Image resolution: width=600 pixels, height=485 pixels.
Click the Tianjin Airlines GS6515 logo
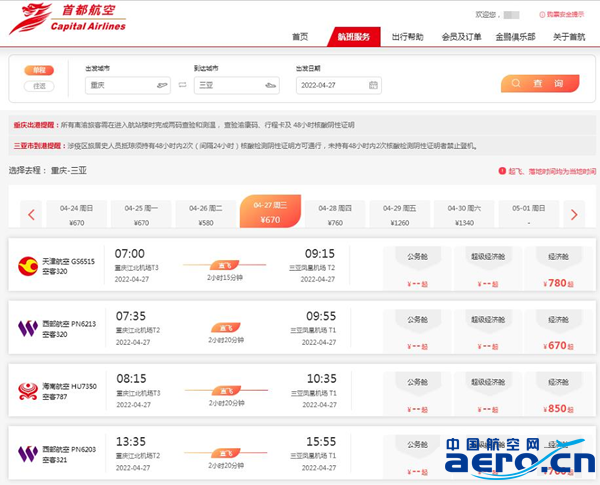coord(28,266)
